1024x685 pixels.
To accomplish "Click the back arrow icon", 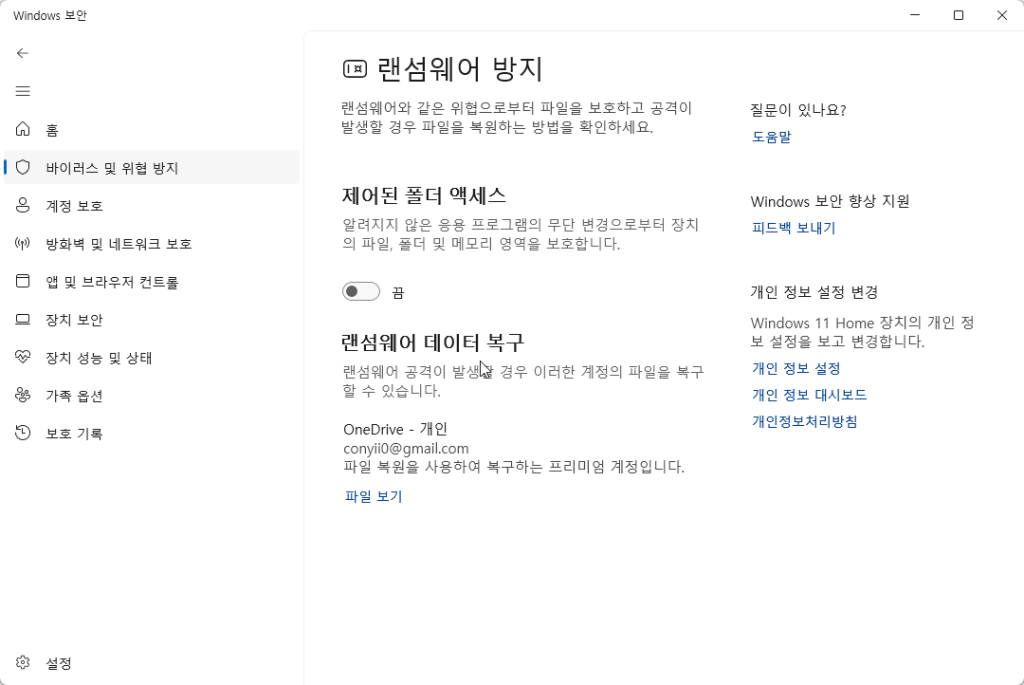I will coord(23,53).
